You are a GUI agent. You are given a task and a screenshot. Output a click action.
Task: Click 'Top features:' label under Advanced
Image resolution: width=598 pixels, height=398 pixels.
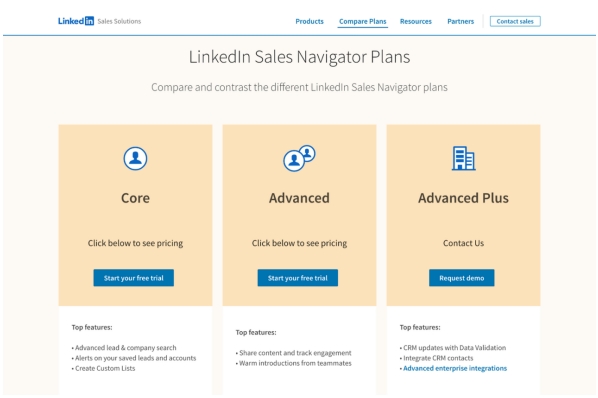(256, 332)
